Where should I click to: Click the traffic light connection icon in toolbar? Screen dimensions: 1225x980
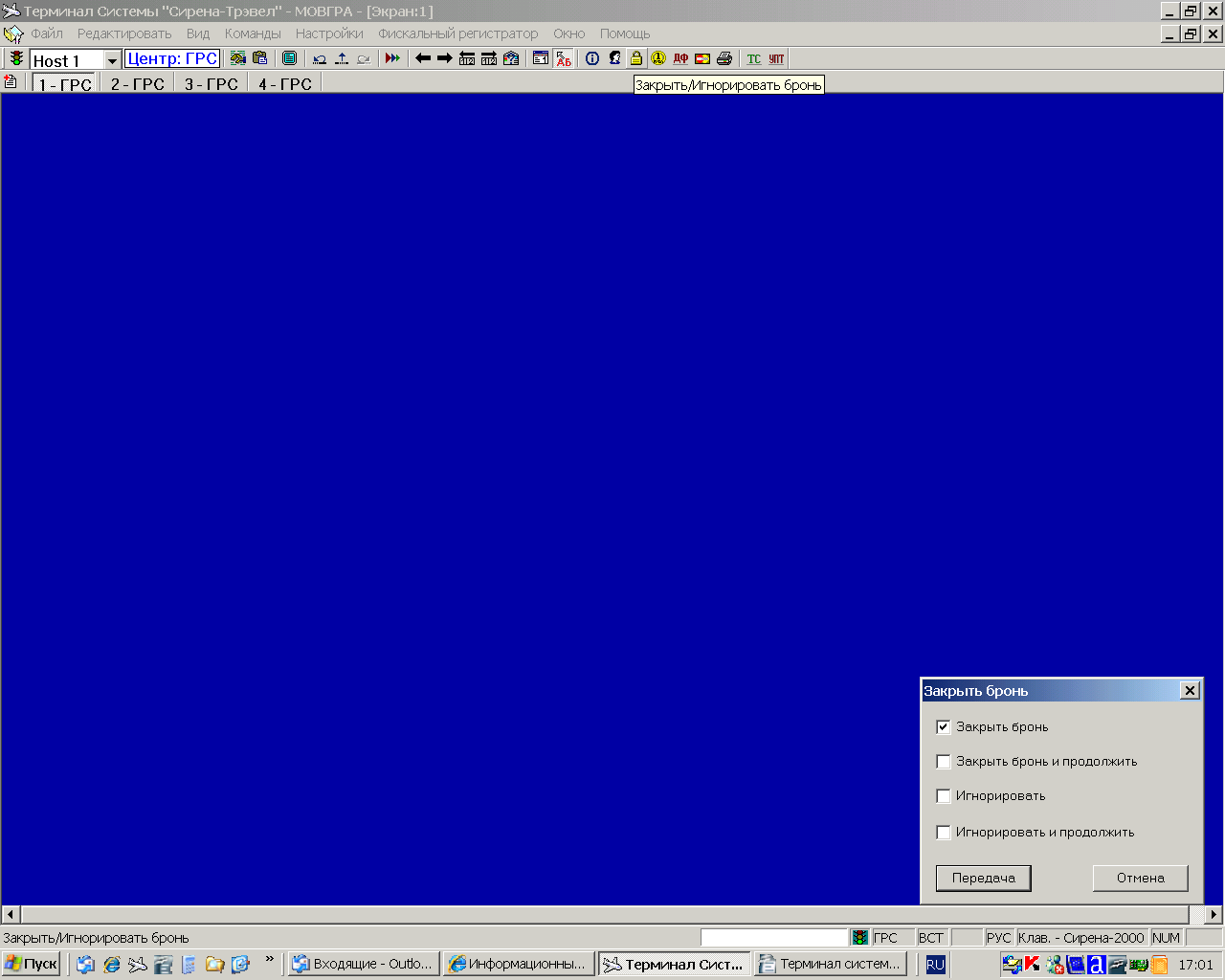(16, 59)
